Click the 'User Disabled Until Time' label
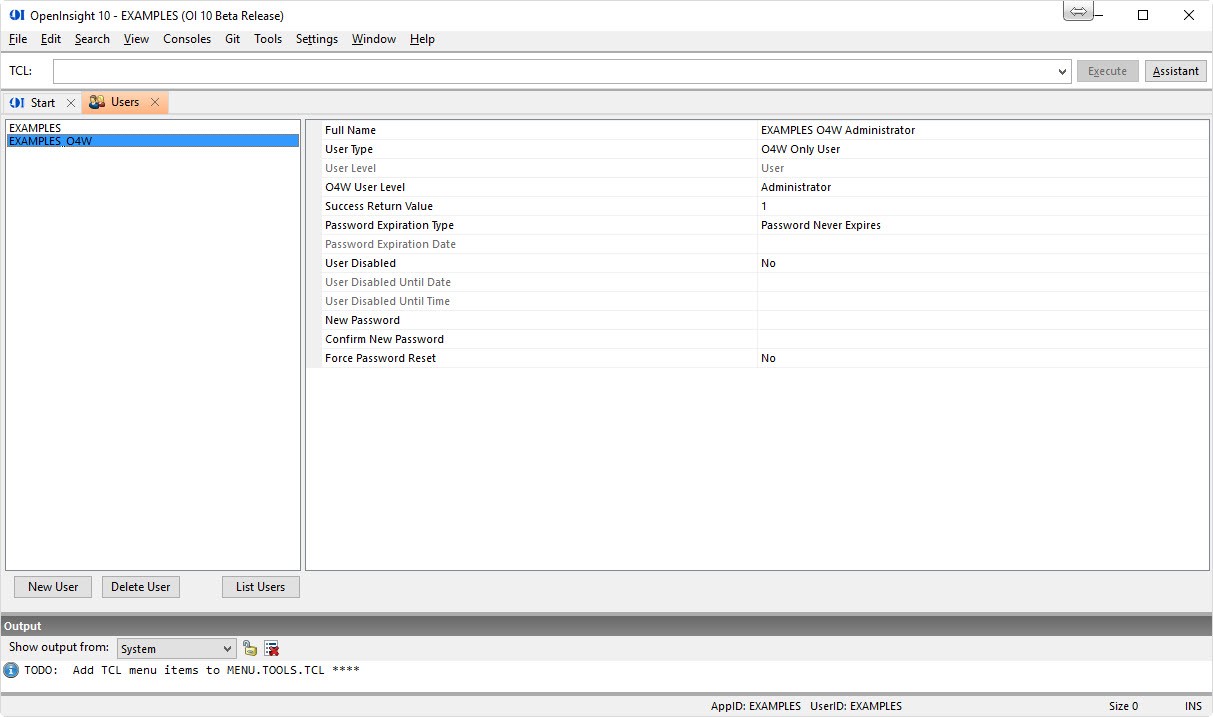The height and width of the screenshot is (717, 1213). (x=387, y=301)
